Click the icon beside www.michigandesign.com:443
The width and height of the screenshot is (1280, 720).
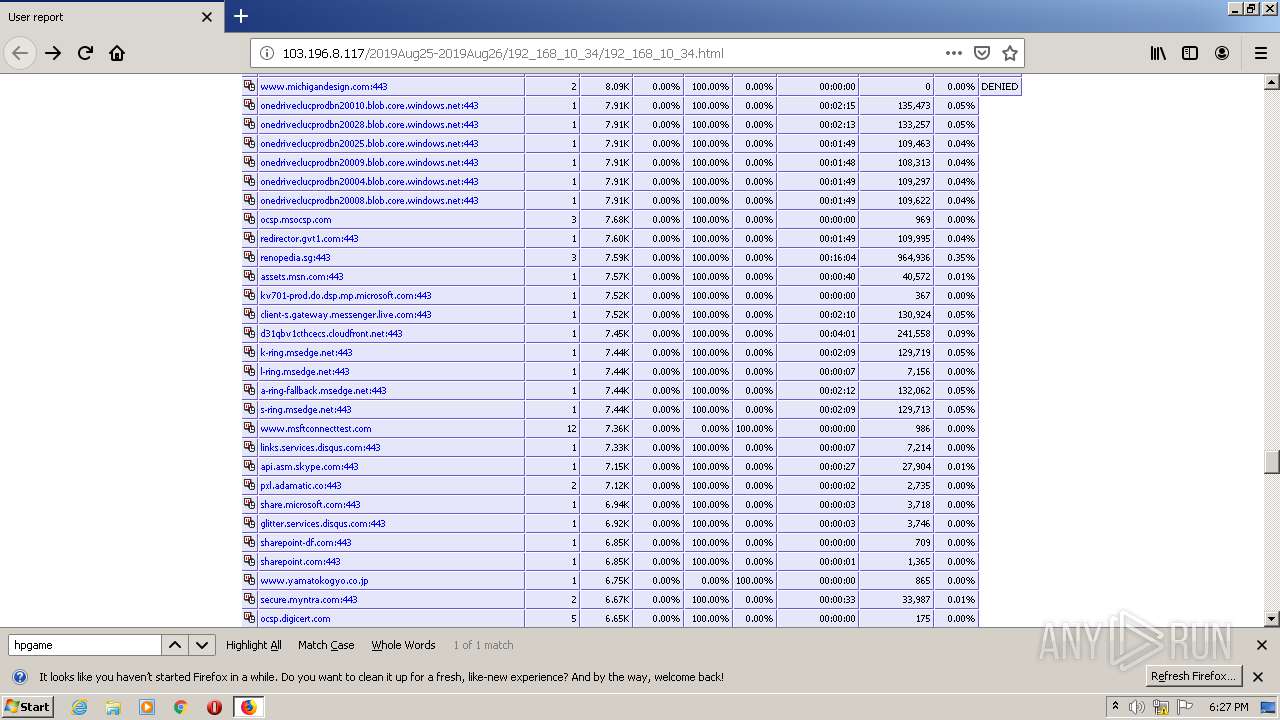click(x=250, y=86)
